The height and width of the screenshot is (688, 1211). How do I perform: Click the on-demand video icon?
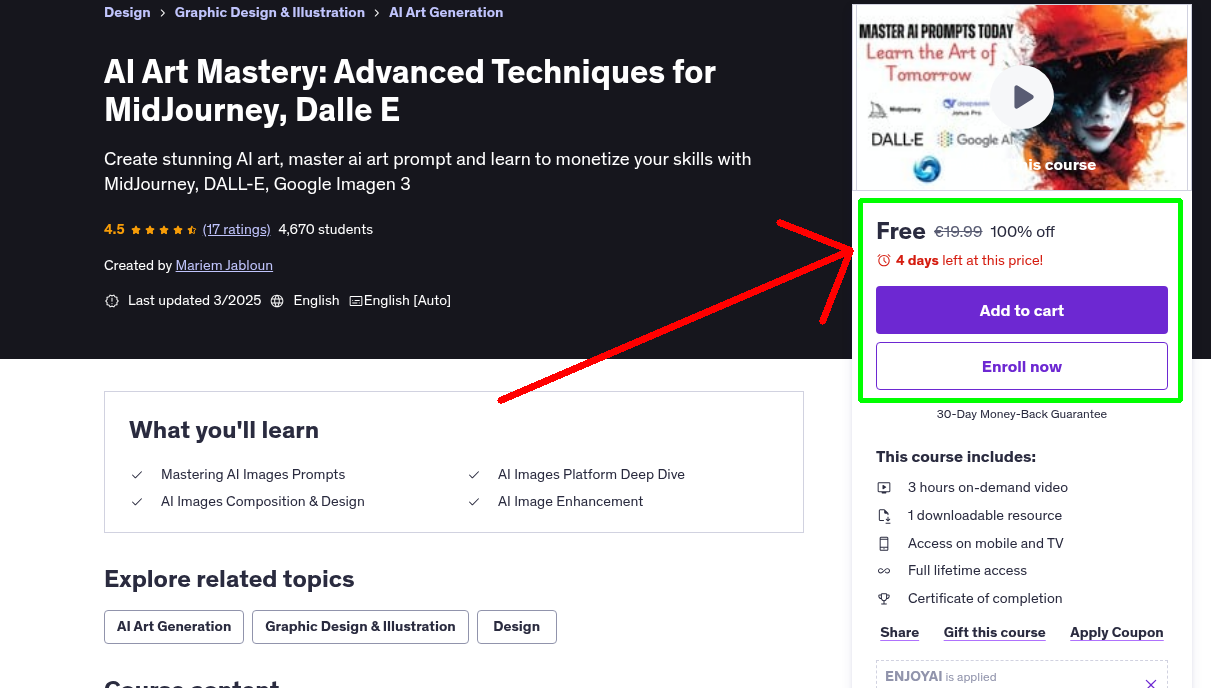[x=884, y=488]
